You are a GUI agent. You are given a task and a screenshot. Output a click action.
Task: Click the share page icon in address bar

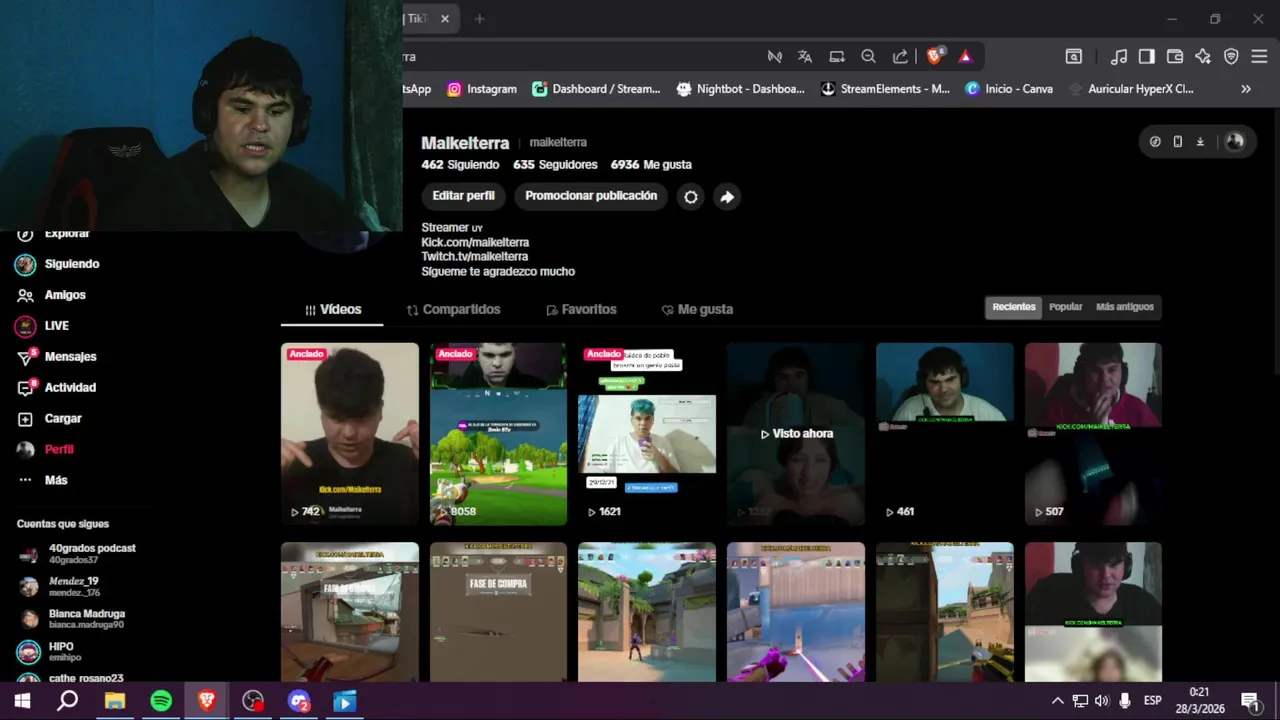[x=901, y=57]
